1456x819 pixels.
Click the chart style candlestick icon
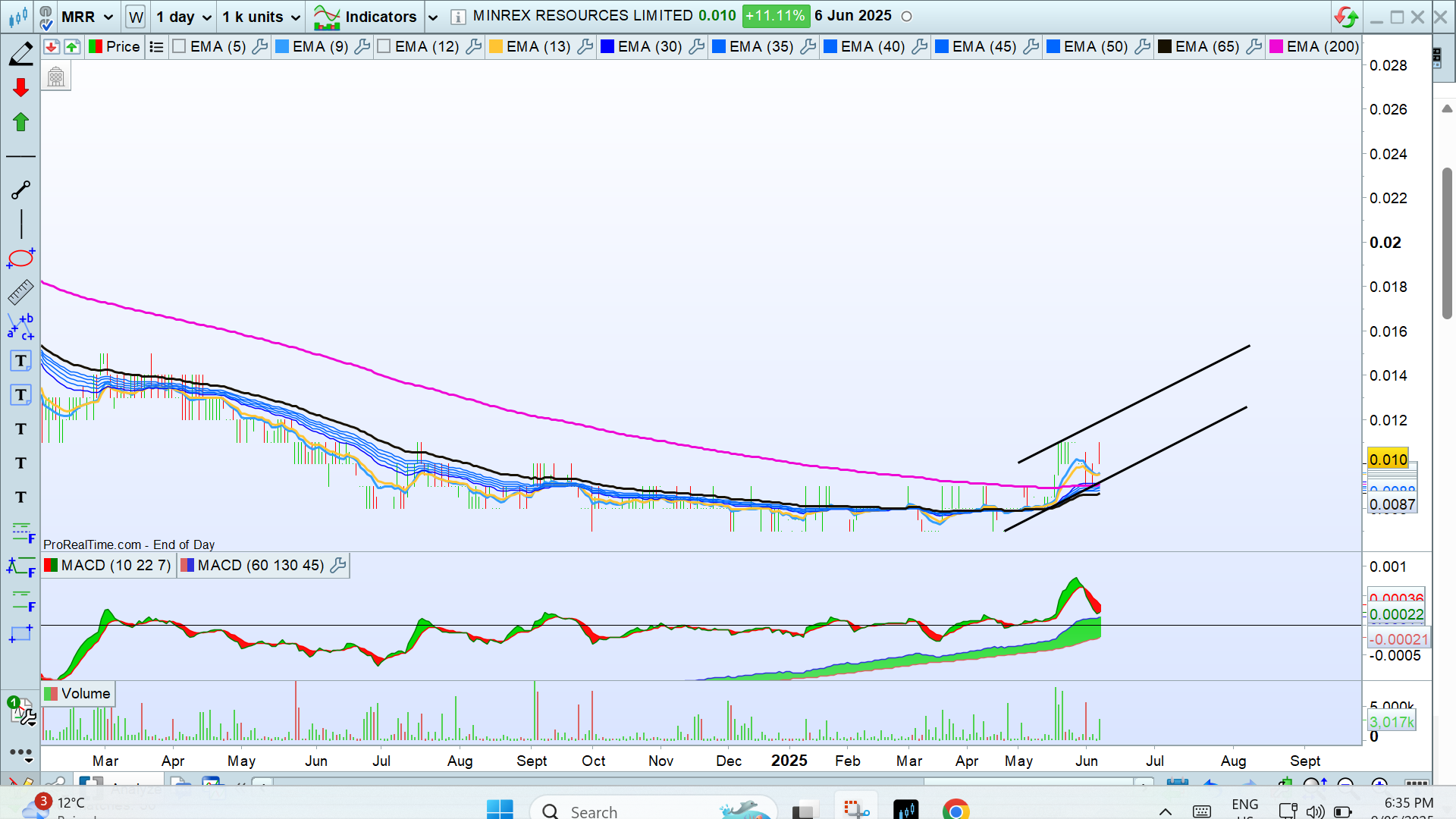tap(17, 16)
